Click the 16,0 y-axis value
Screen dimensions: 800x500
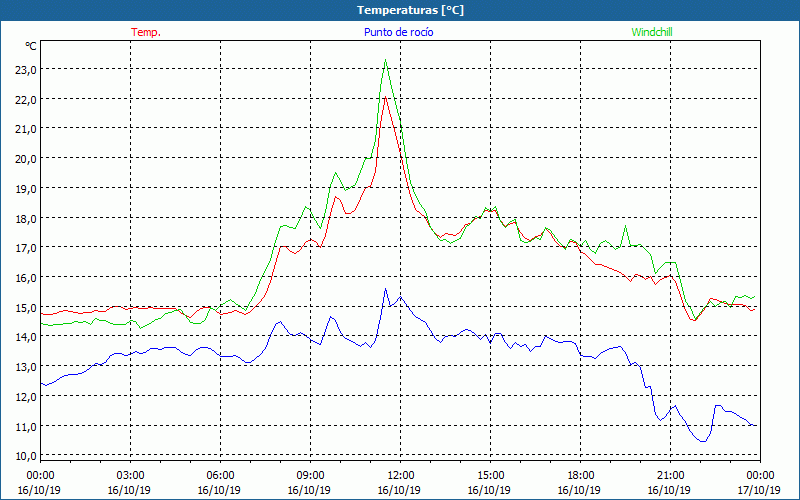point(26,278)
